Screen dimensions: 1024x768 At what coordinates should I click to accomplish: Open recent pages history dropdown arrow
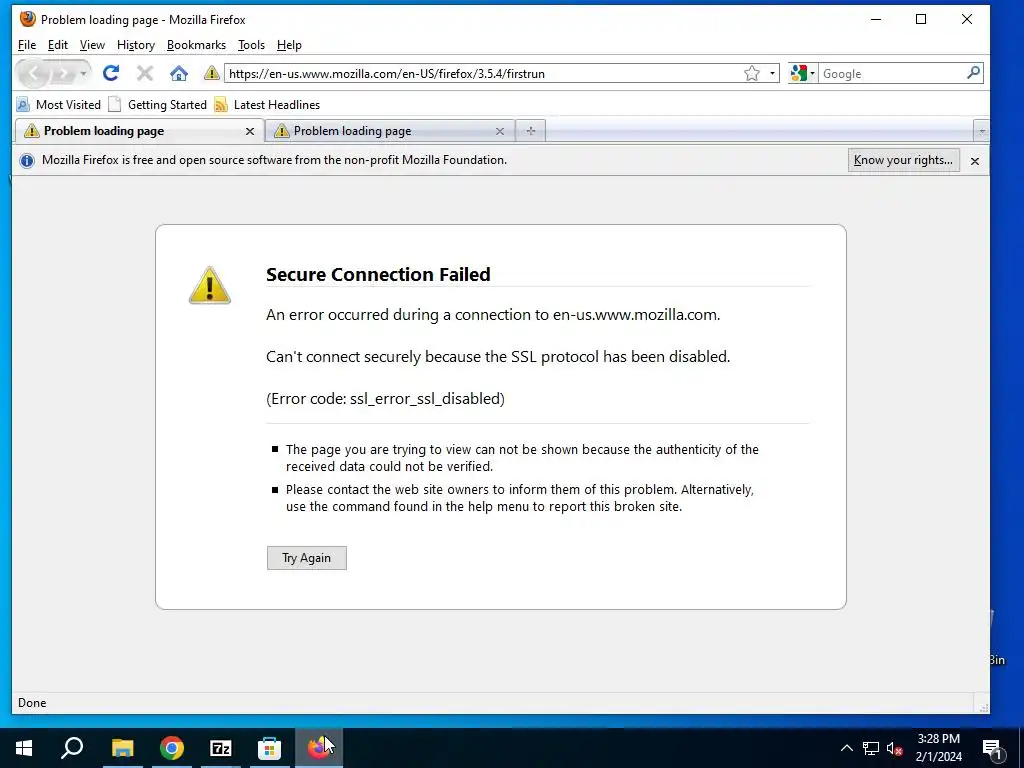(x=84, y=74)
